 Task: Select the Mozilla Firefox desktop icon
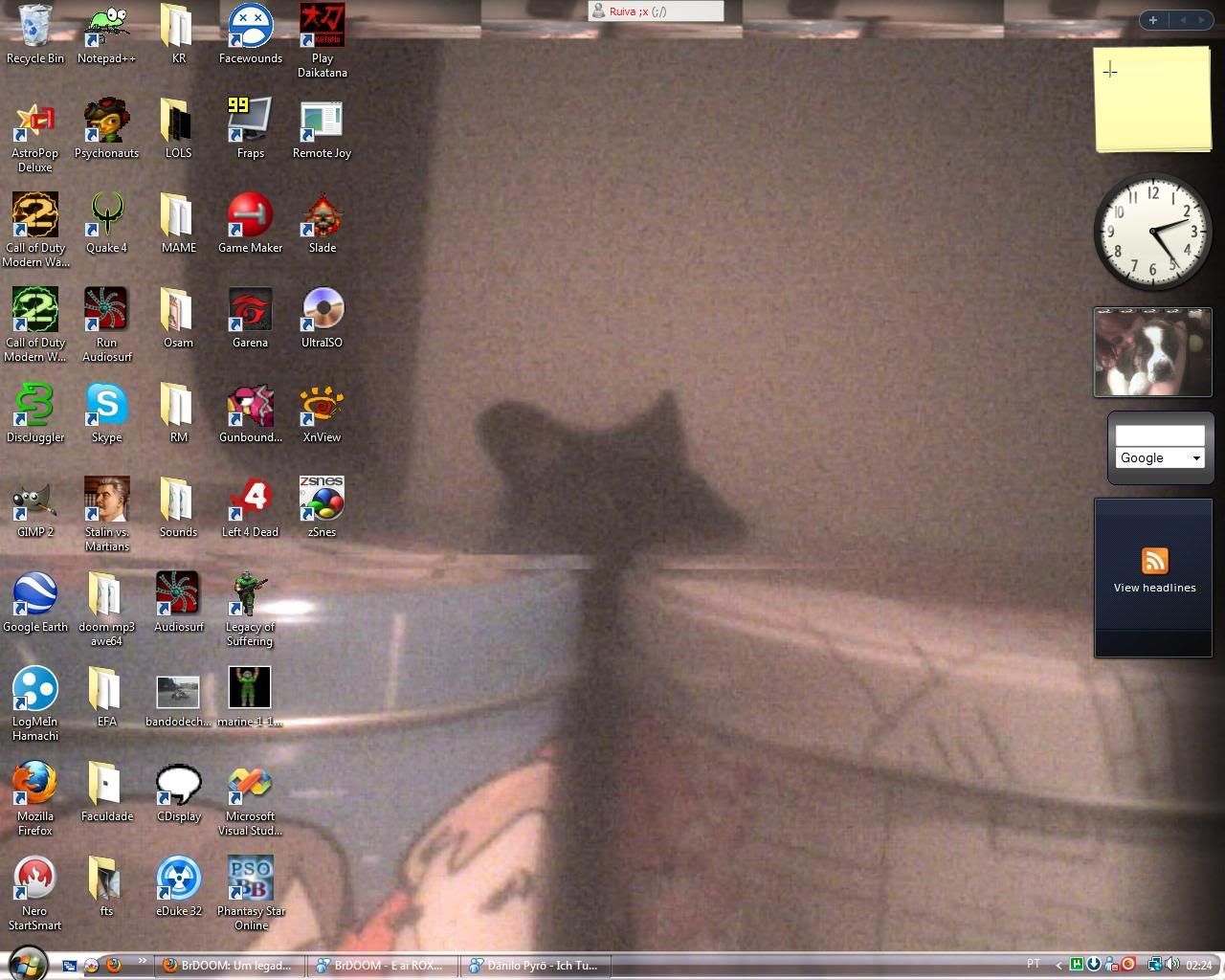click(x=35, y=798)
